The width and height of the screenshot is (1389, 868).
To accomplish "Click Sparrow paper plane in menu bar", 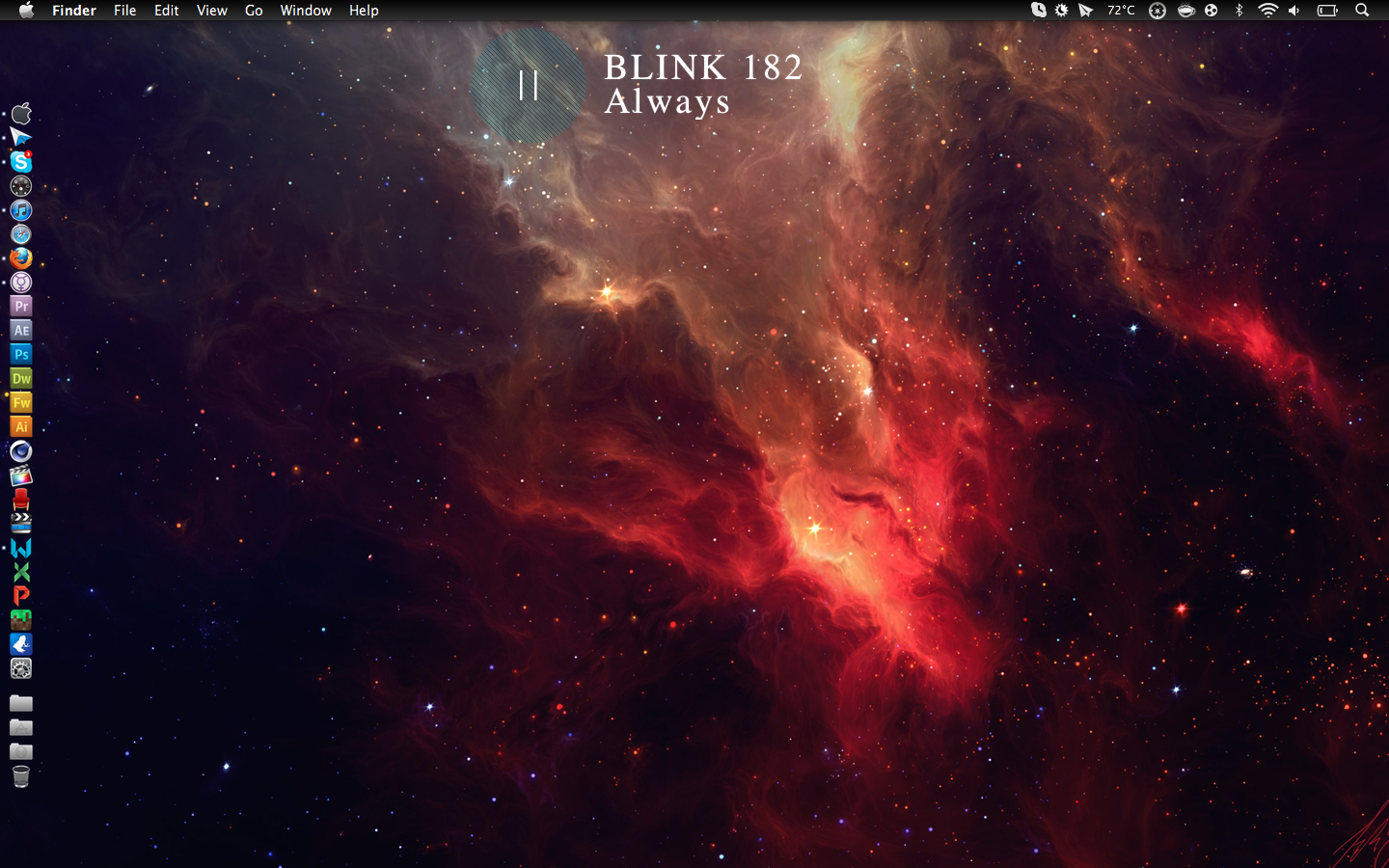I will 1086,10.
